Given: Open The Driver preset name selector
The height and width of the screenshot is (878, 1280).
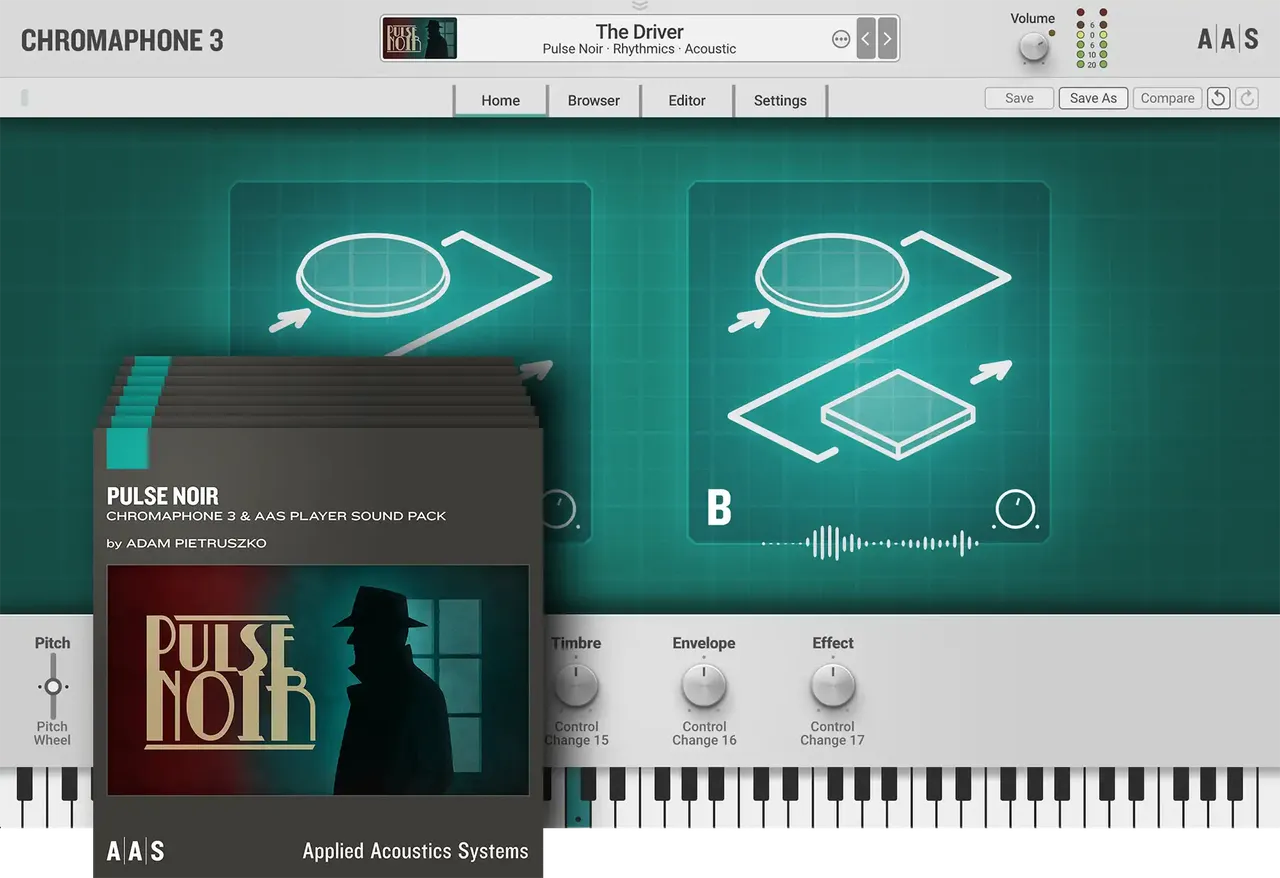Looking at the screenshot, I should point(640,39).
